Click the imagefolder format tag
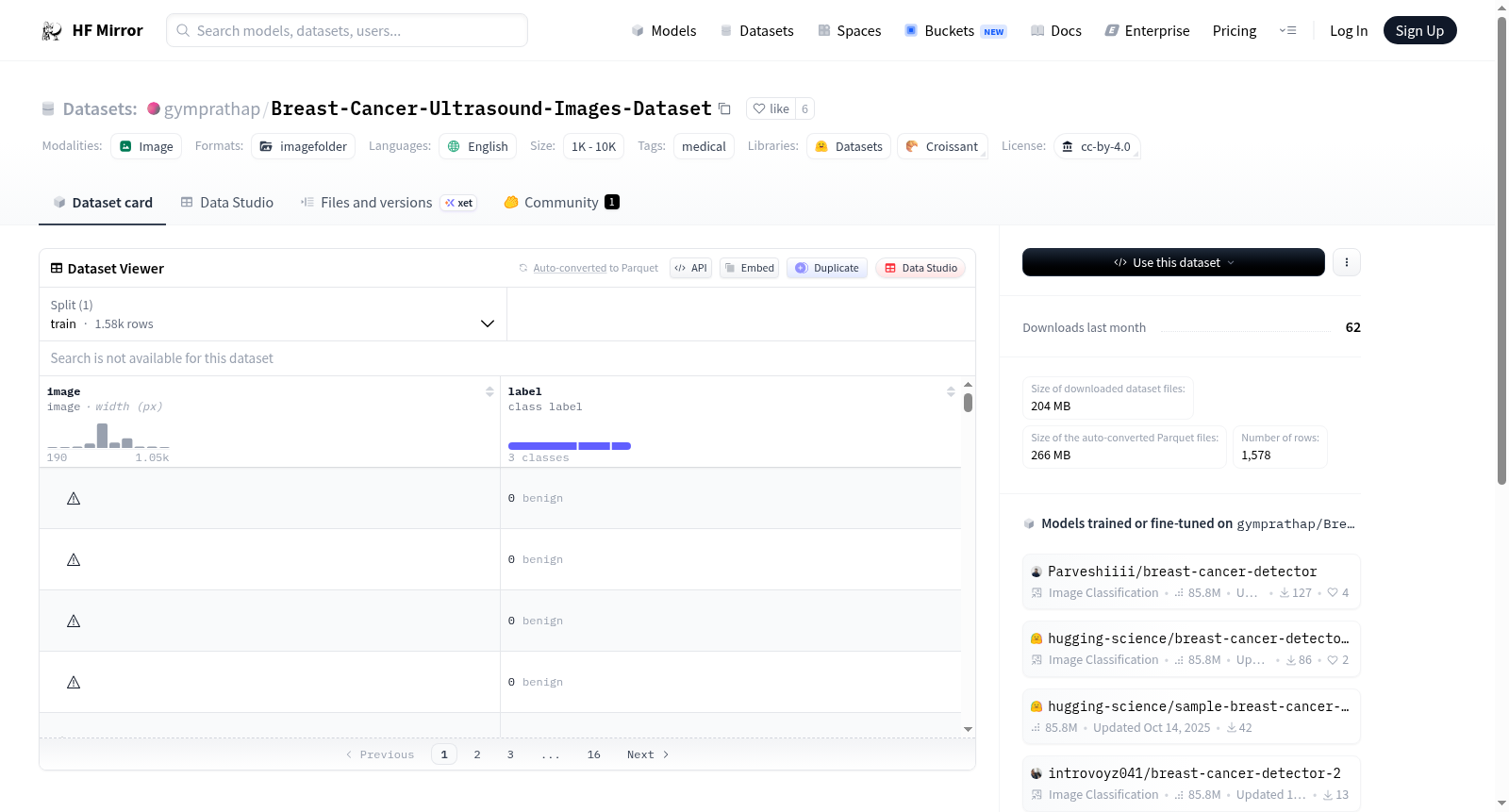The height and width of the screenshot is (812, 1509). tap(304, 146)
